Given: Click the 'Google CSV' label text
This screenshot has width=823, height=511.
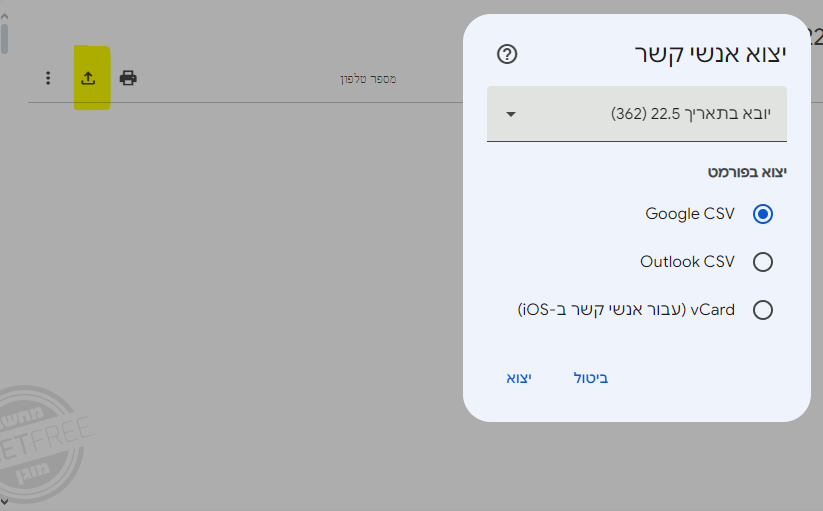Looking at the screenshot, I should tap(690, 214).
